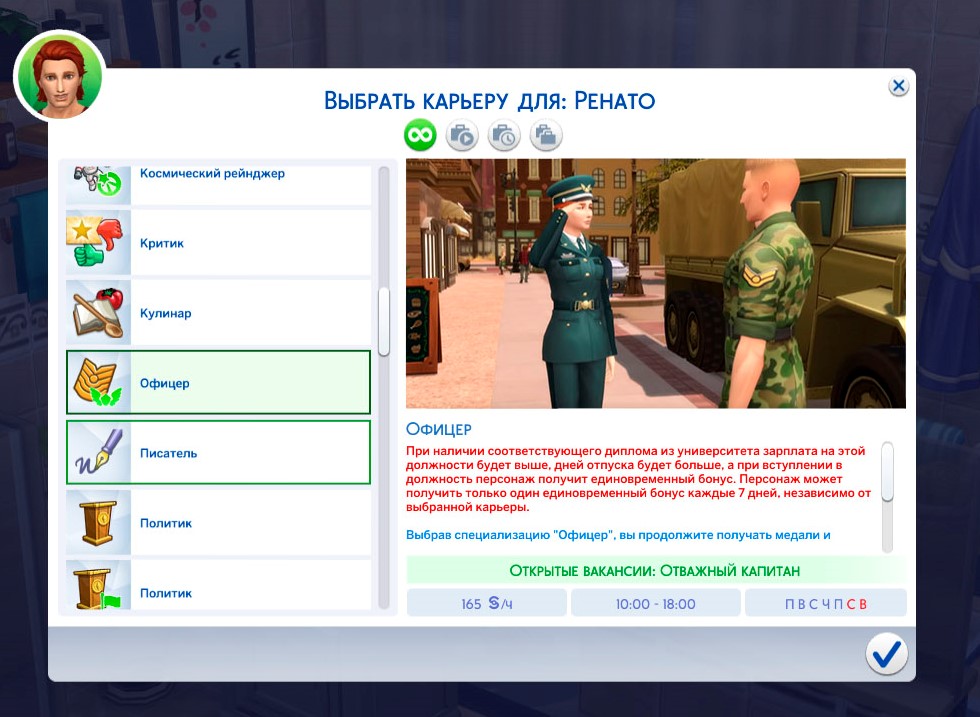Click the career list scrollbar handle
This screenshot has height=717, width=980.
click(x=384, y=321)
